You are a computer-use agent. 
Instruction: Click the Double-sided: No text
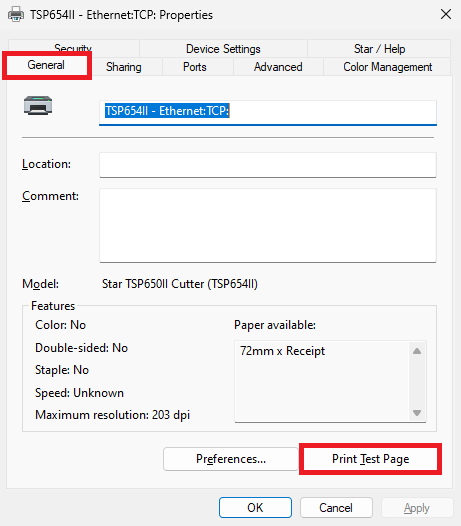pos(82,348)
